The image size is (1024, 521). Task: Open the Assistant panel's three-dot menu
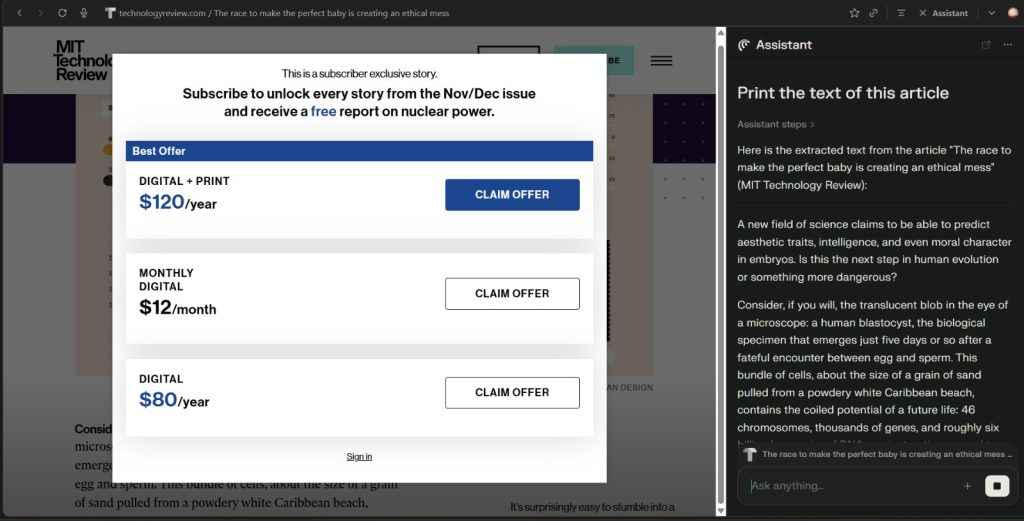(1007, 45)
